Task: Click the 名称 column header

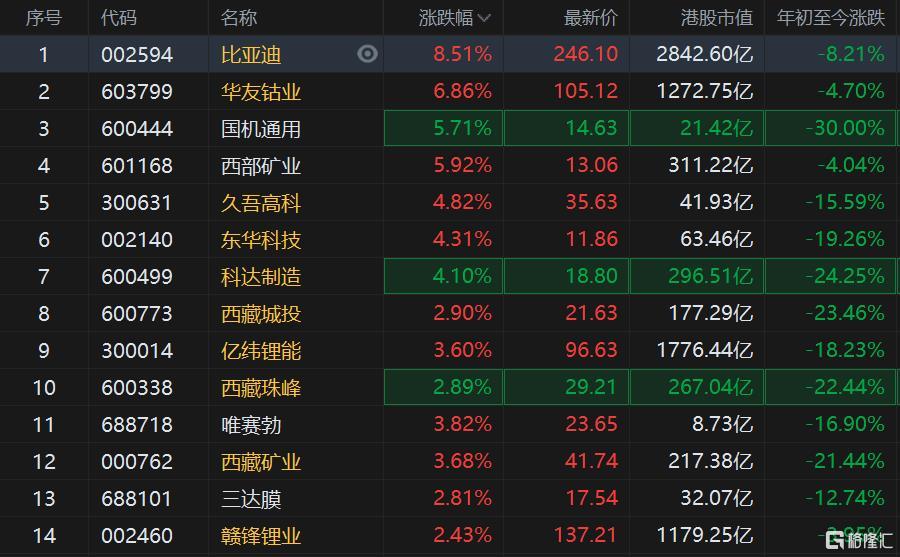Action: tap(239, 18)
